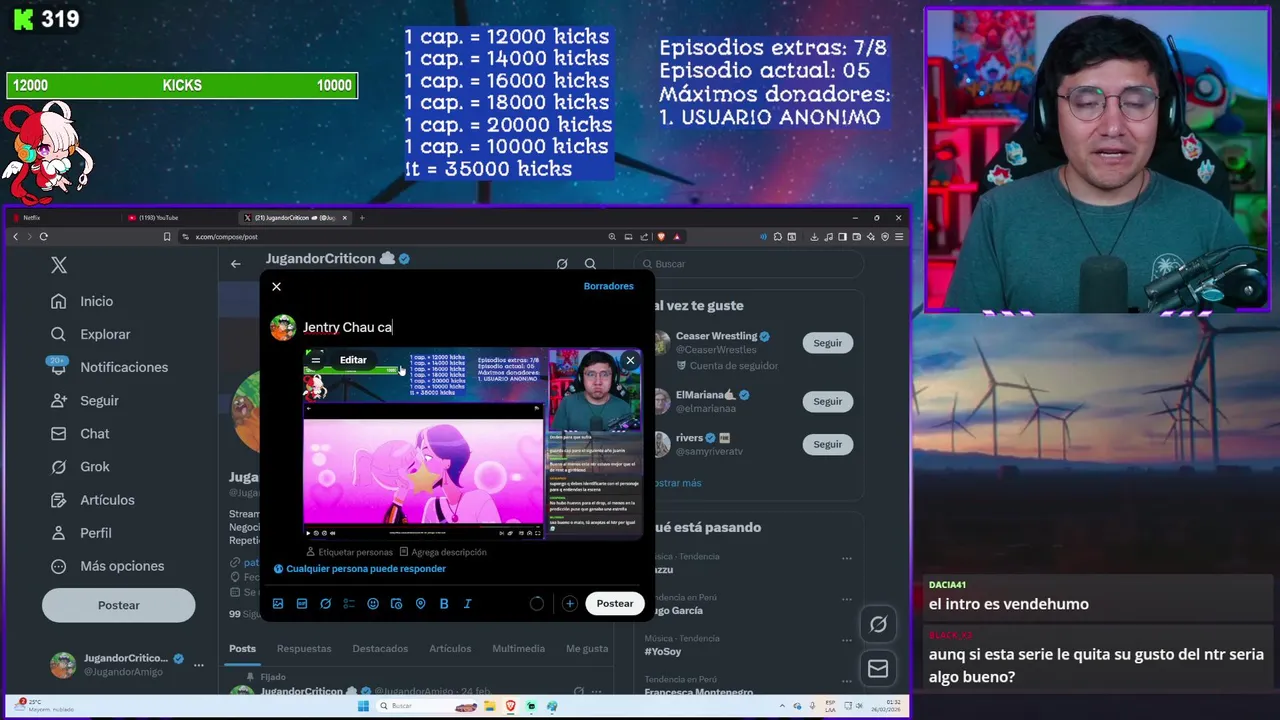The width and height of the screenshot is (1280, 720).
Task: Add a poll using the poll icon
Action: pos(349,604)
